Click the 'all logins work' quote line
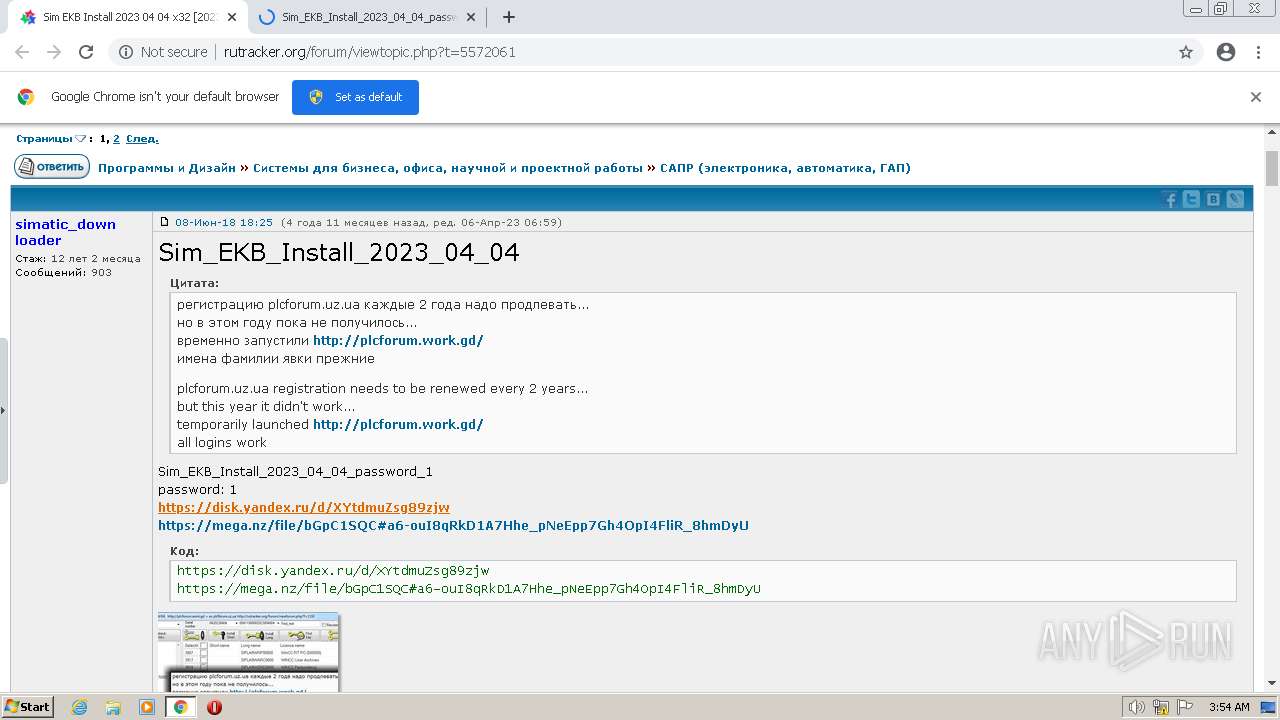 222,442
